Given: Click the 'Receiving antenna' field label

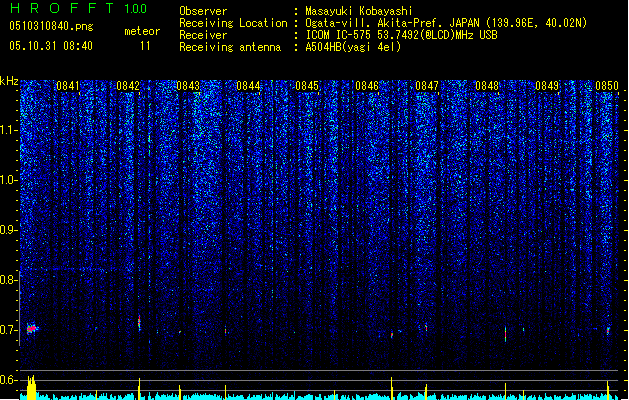Looking at the screenshot, I should click(230, 47).
